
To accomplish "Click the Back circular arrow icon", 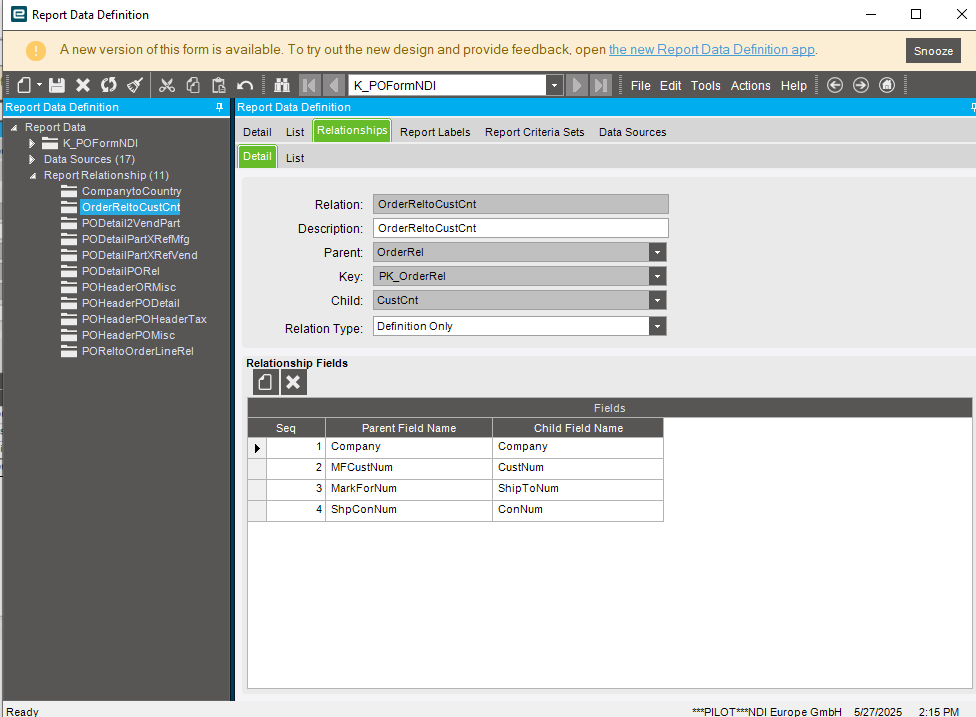I will (835, 85).
